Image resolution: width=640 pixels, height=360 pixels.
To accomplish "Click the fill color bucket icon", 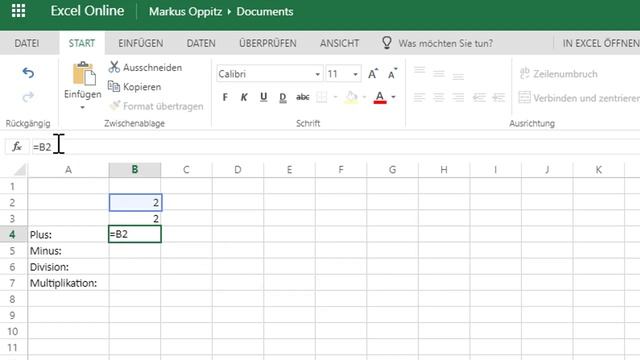I will (351, 97).
